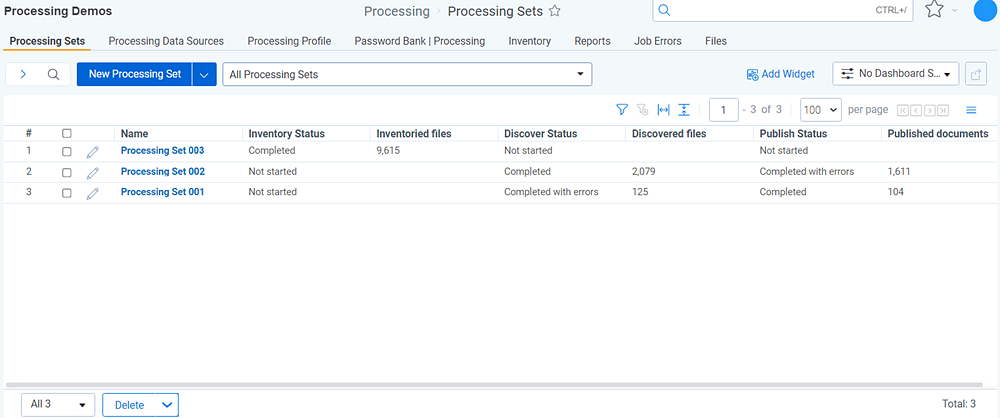Sort by Publish Status column header
The width and height of the screenshot is (1000, 418).
pyautogui.click(x=793, y=133)
